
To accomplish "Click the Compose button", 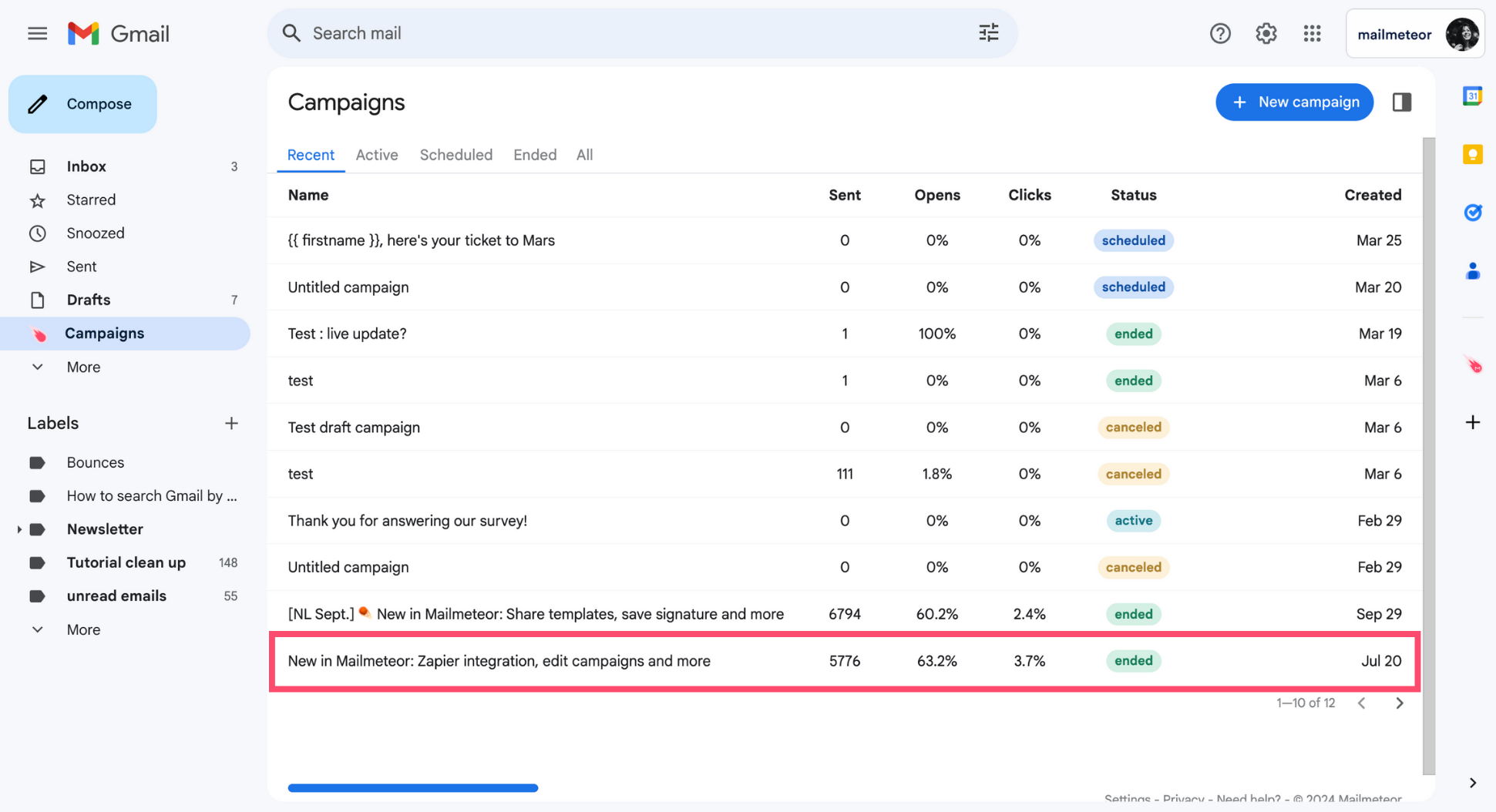I will coord(82,104).
